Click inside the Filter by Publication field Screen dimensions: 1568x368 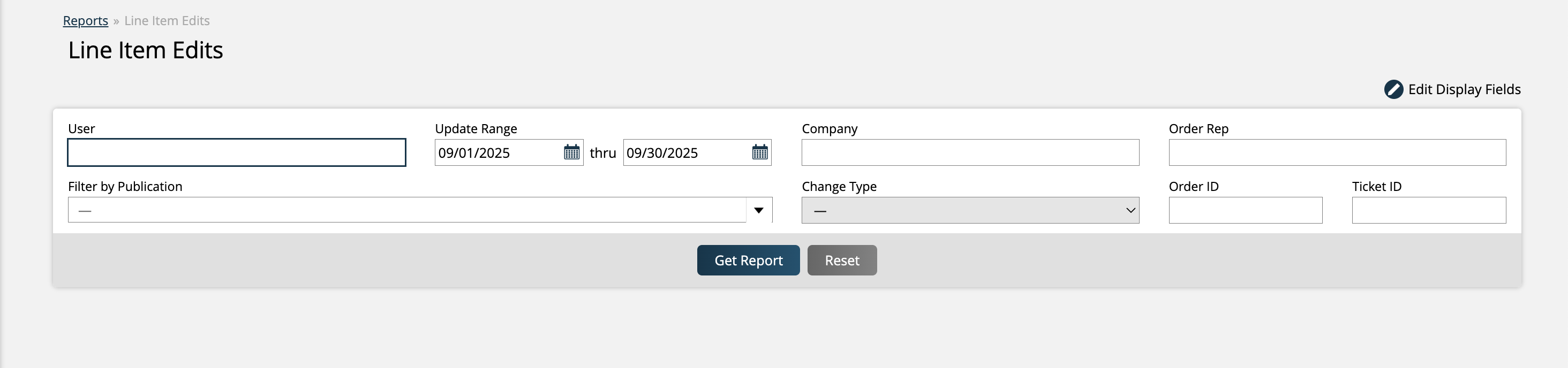[x=406, y=210]
